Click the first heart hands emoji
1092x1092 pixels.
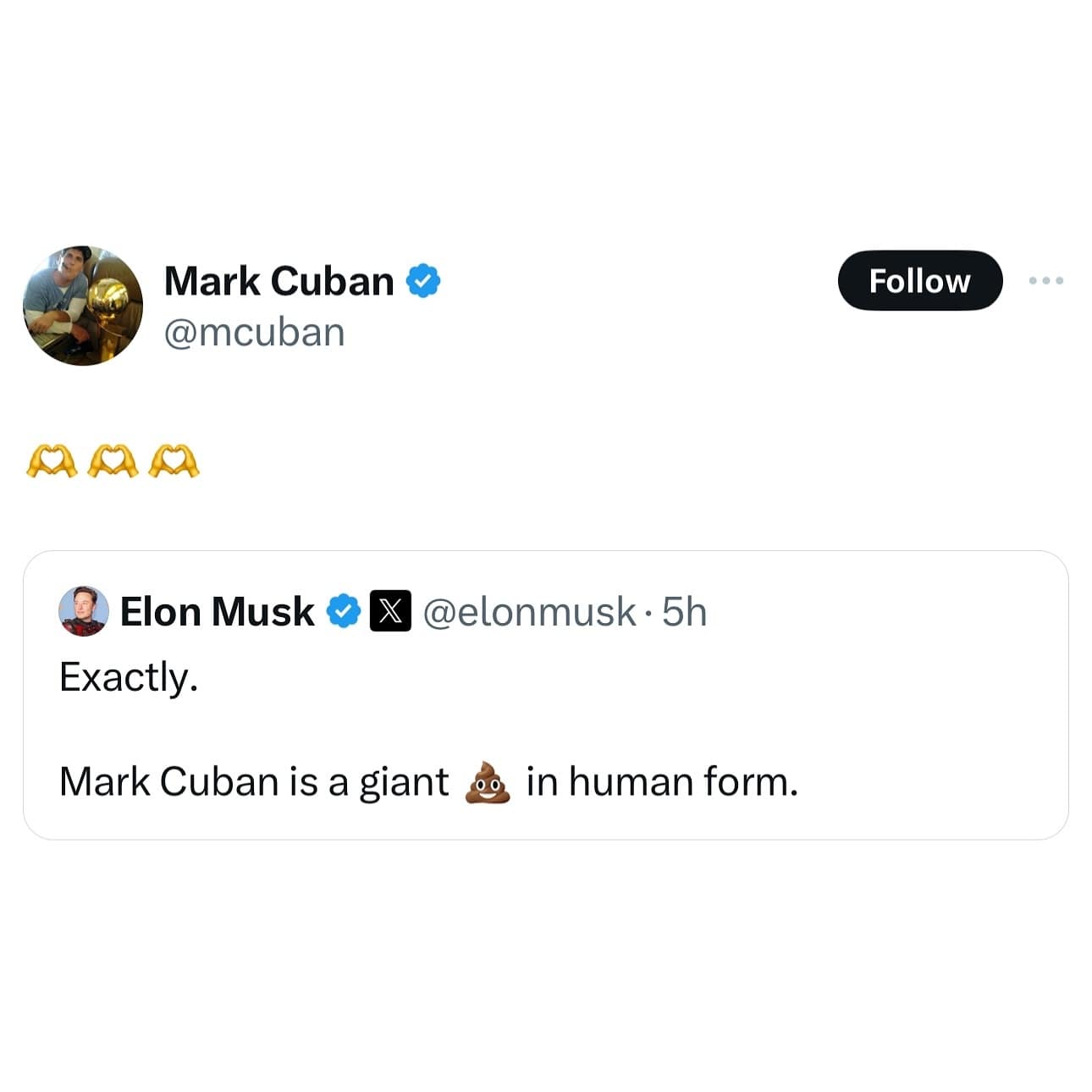52,462
